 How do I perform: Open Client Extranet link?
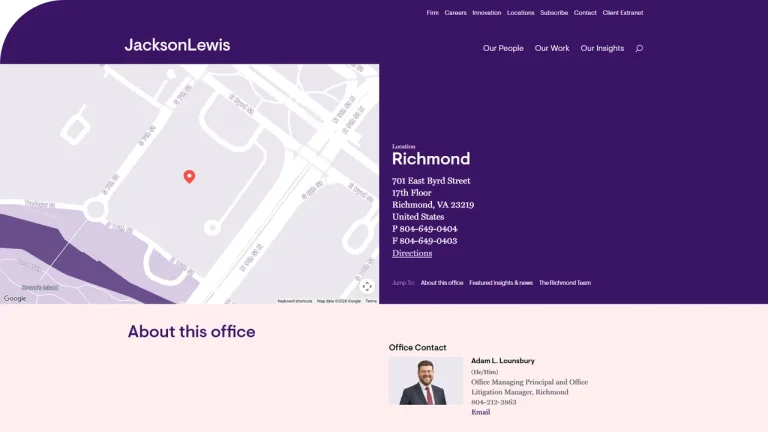click(623, 13)
